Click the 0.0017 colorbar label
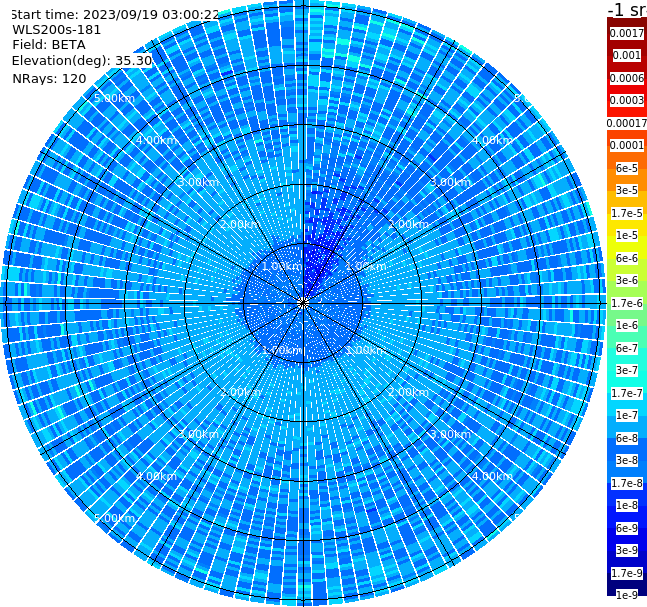The image size is (647, 607). (x=627, y=33)
